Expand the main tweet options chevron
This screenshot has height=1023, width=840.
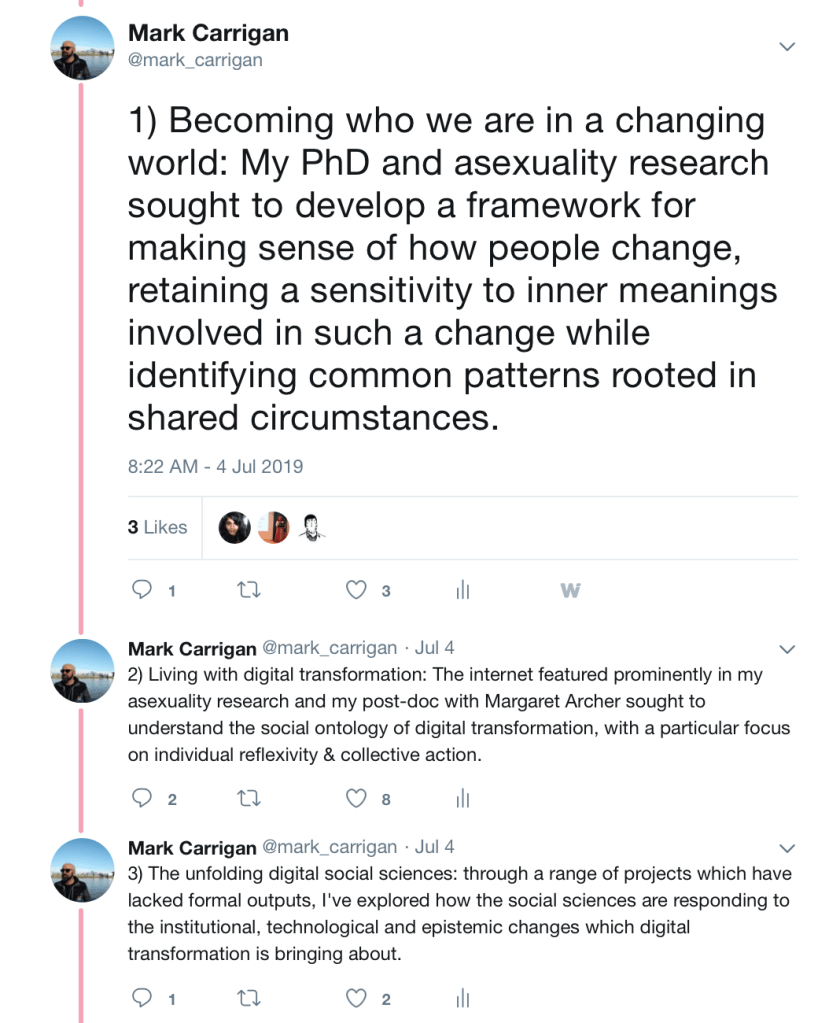[x=787, y=47]
